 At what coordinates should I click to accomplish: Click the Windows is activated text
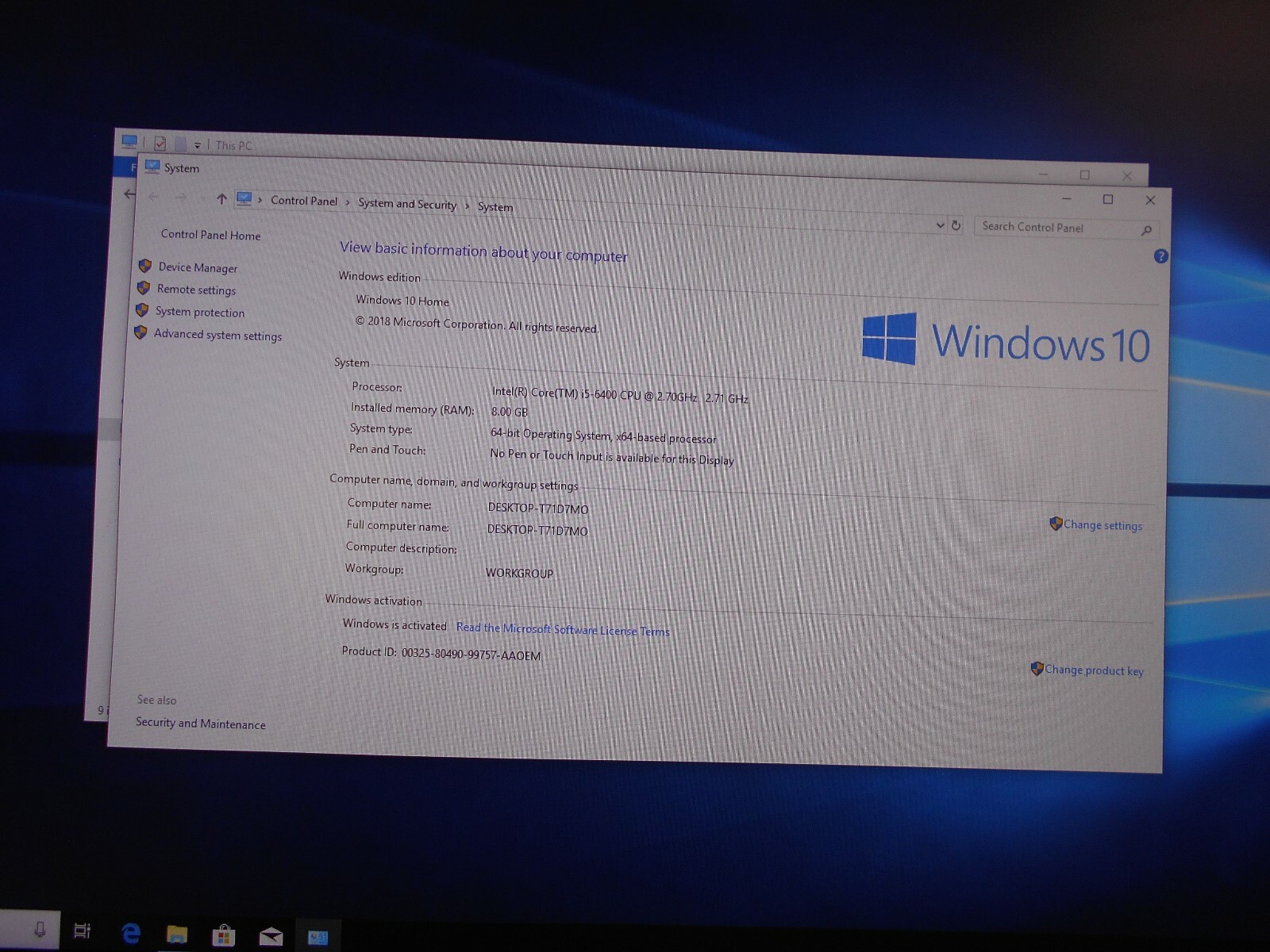[x=394, y=625]
